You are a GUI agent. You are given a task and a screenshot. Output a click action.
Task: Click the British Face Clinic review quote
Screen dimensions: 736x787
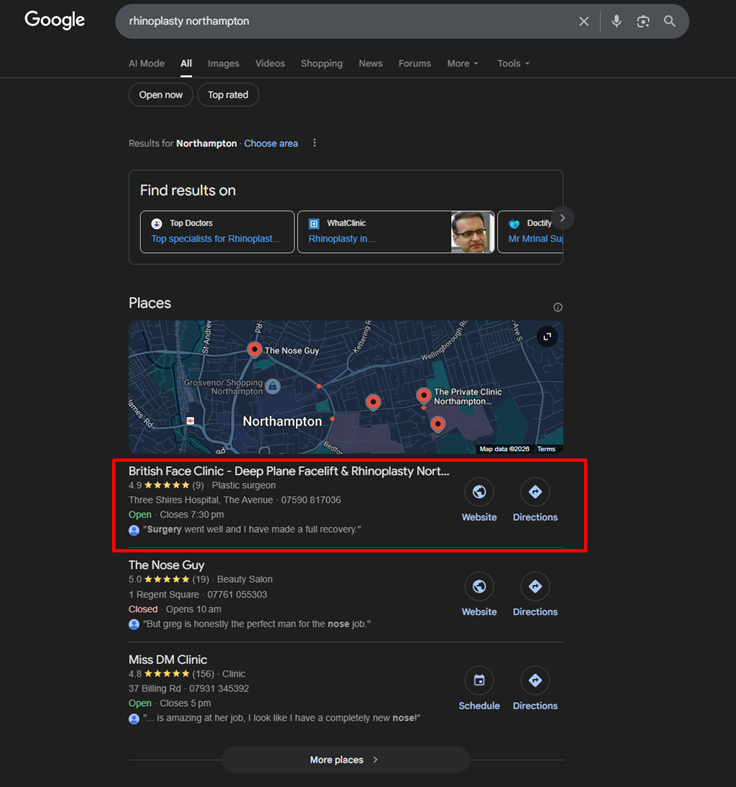252,530
